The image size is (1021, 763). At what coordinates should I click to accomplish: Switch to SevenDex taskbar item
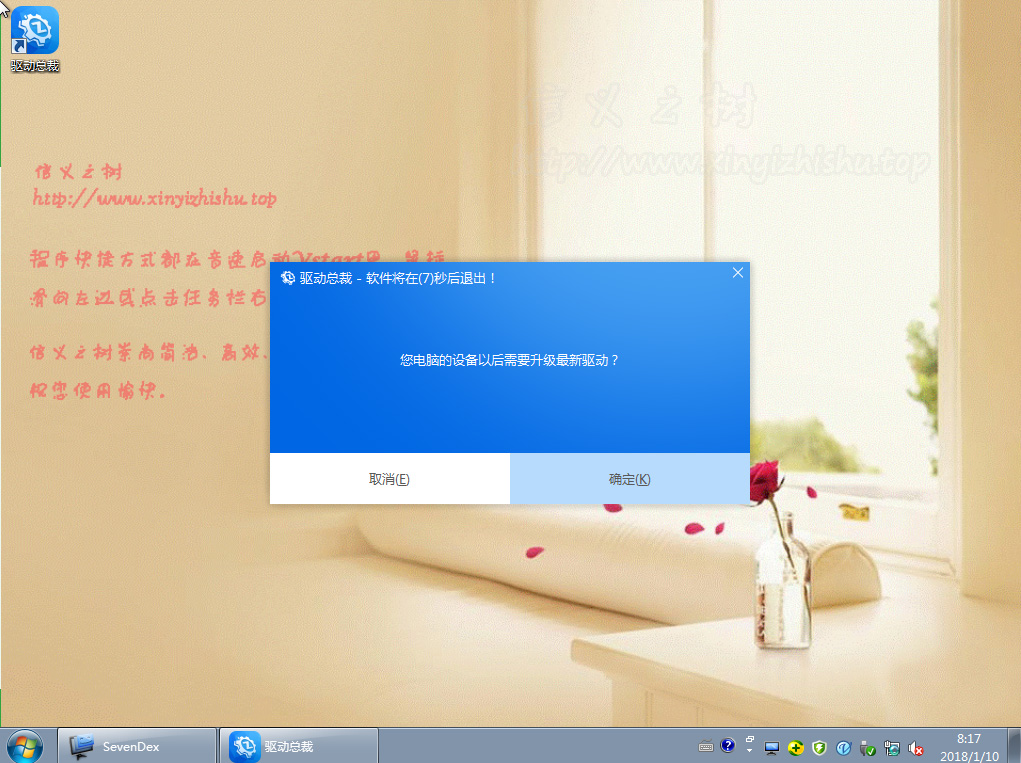[x=138, y=746]
